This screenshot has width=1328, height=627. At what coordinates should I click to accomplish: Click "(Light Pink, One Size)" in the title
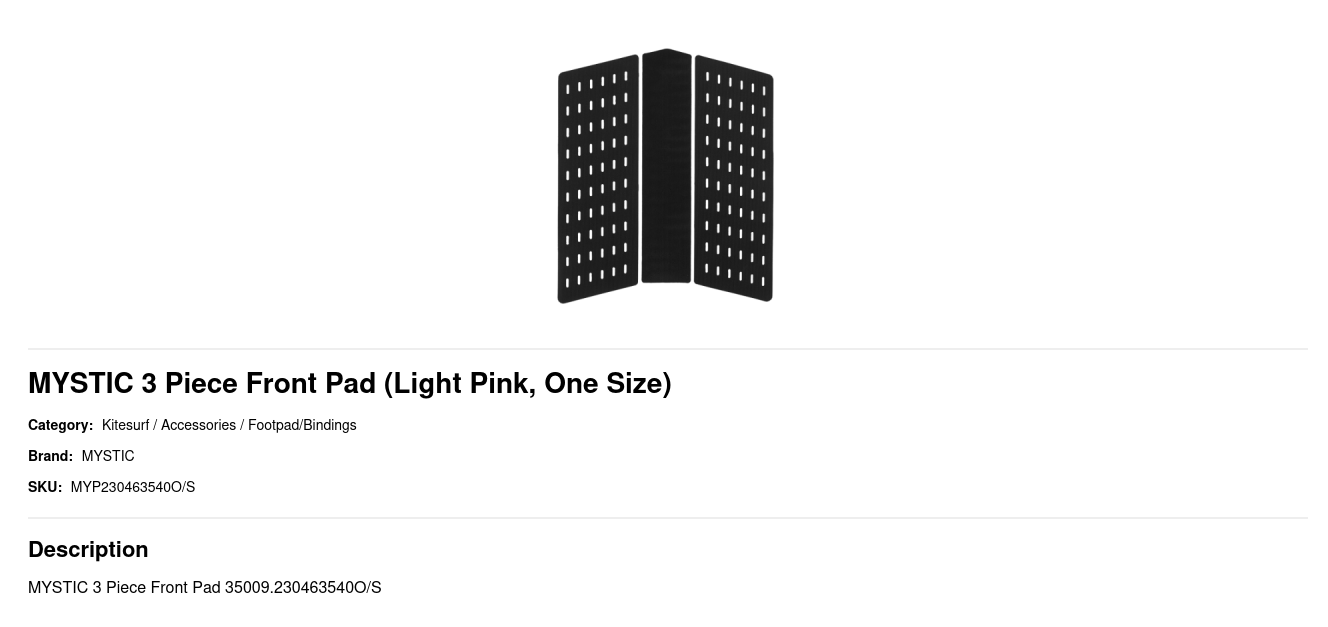[527, 383]
